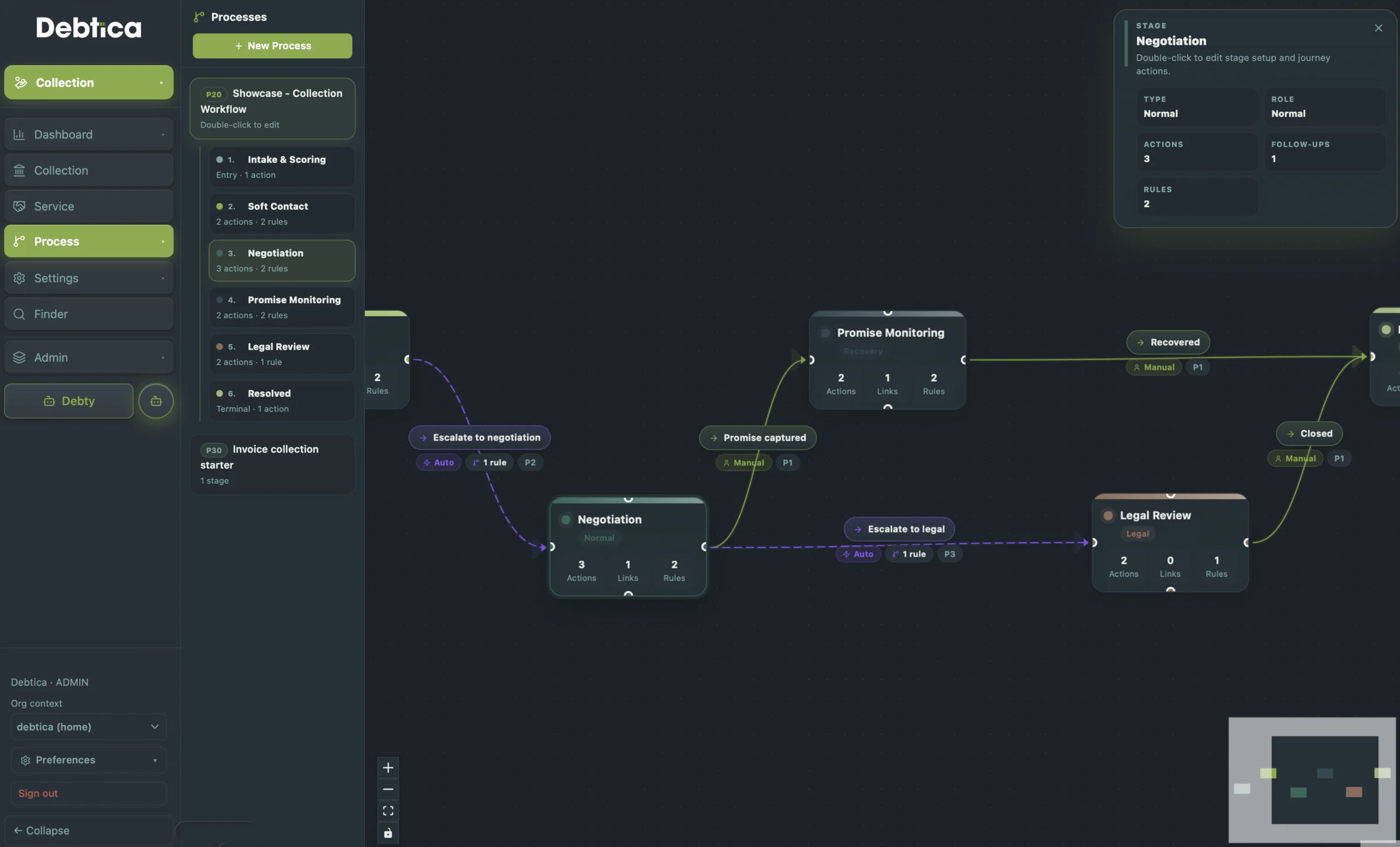Click the Admin layers icon
Screen dimensions: 1400x847
[19, 357]
